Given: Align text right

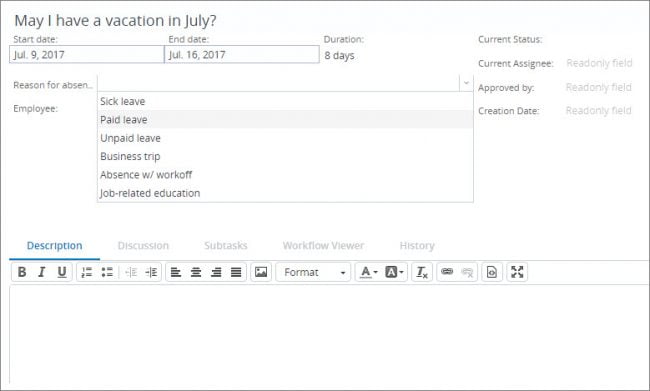Looking at the screenshot, I should tap(216, 272).
